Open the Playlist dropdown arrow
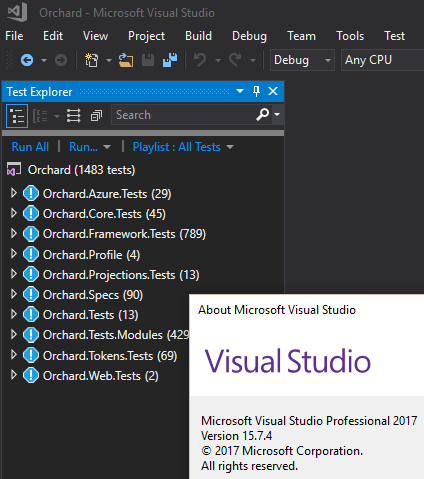The image size is (424, 479). (x=230, y=147)
